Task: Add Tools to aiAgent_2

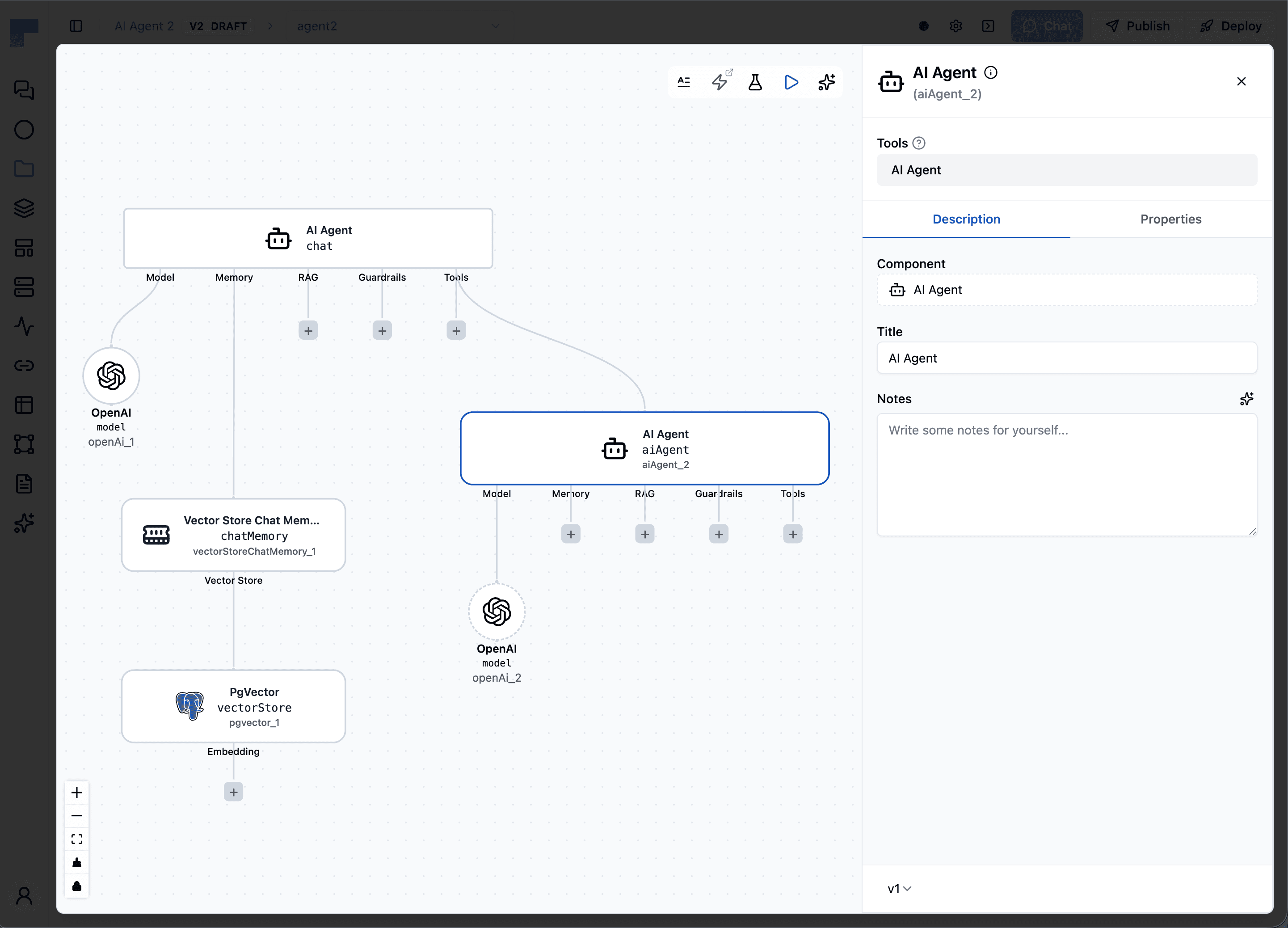Action: [x=793, y=534]
